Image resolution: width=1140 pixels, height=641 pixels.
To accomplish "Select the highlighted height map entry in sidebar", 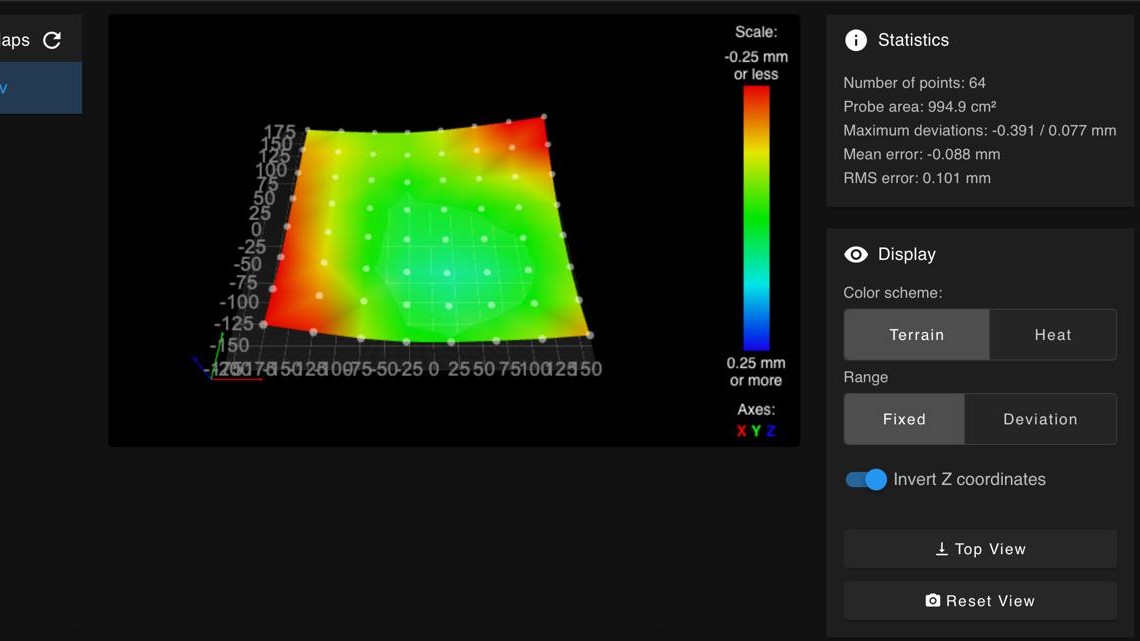I will pos(41,88).
